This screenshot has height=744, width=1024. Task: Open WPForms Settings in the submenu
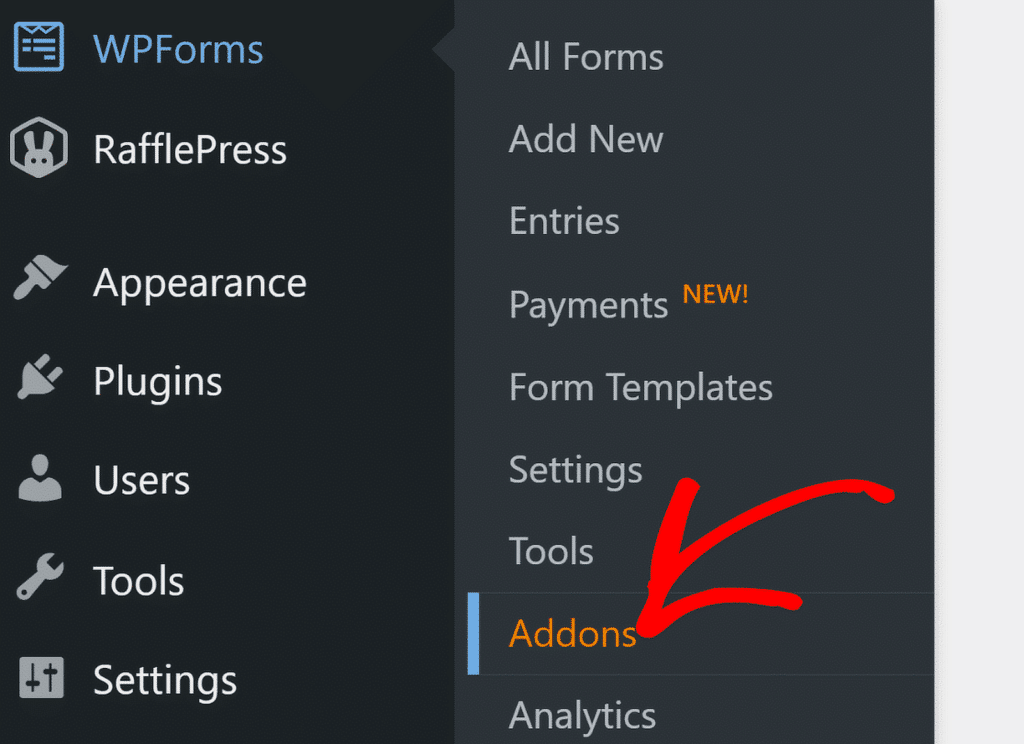point(575,469)
